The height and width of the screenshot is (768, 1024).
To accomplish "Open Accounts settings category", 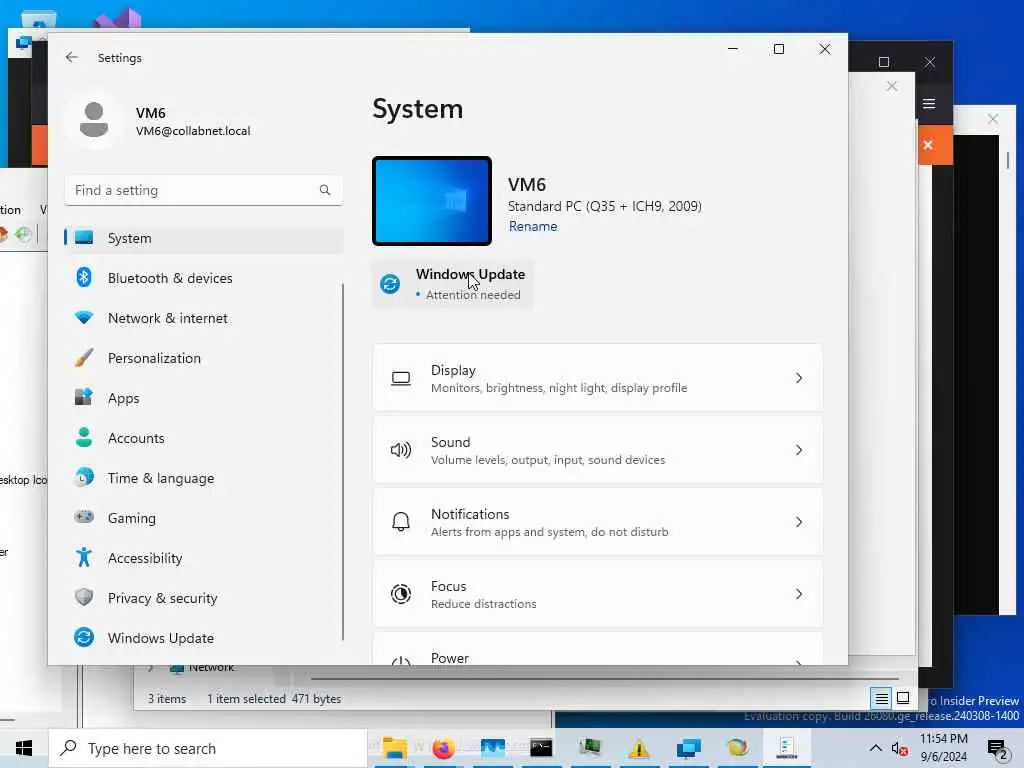I will coord(204,438).
